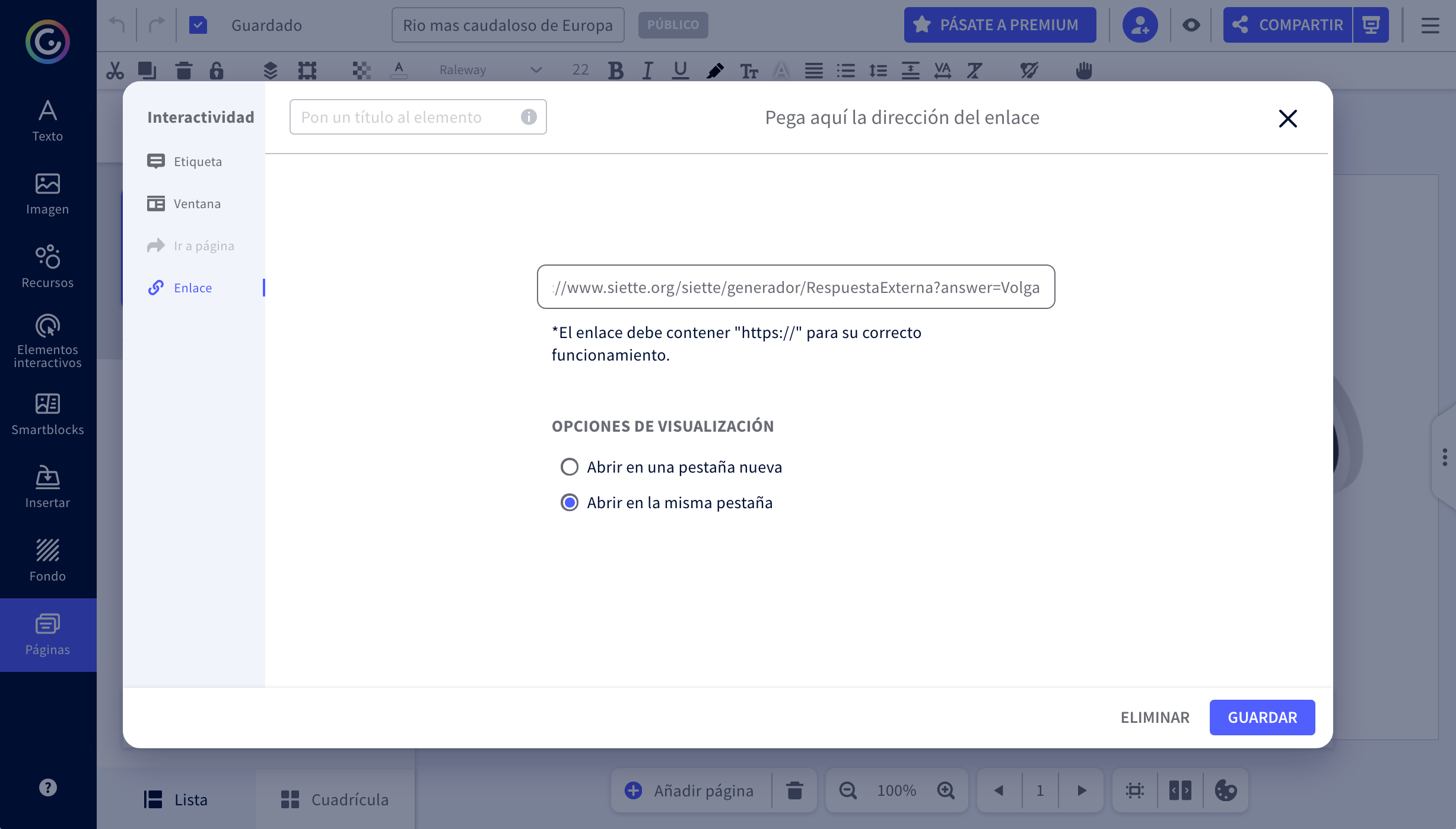Open the Smartblocks sidebar panel
The width and height of the screenshot is (1456, 829).
pos(47,414)
